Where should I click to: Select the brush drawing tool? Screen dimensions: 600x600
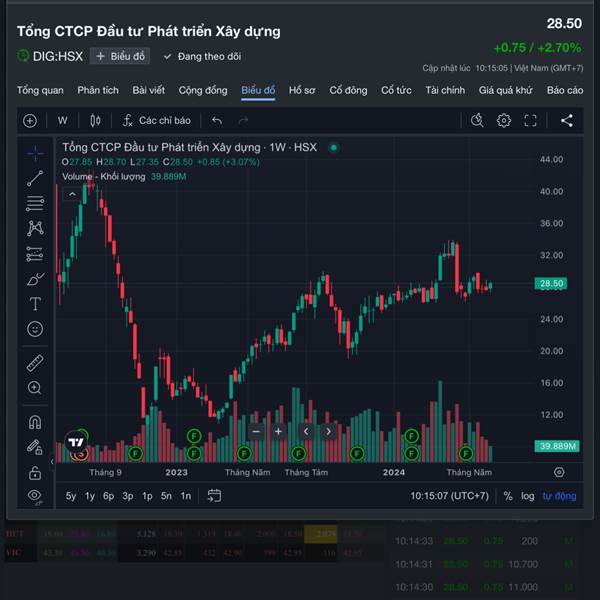pyautogui.click(x=35, y=279)
